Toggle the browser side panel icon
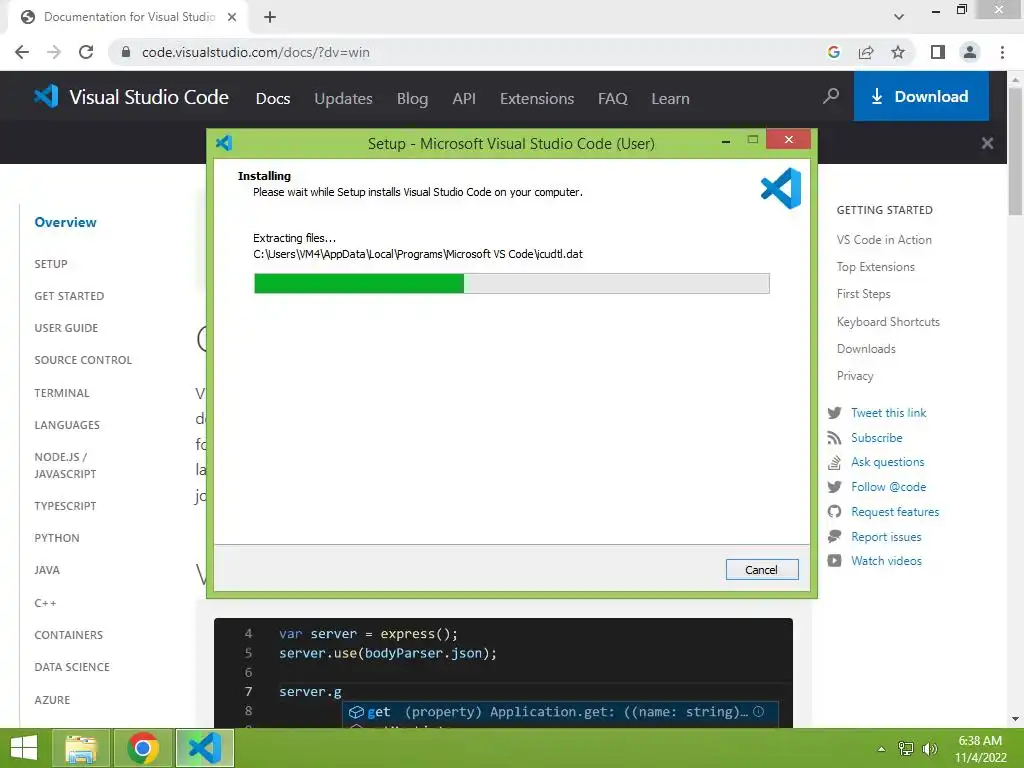The height and width of the screenshot is (768, 1024). point(938,52)
